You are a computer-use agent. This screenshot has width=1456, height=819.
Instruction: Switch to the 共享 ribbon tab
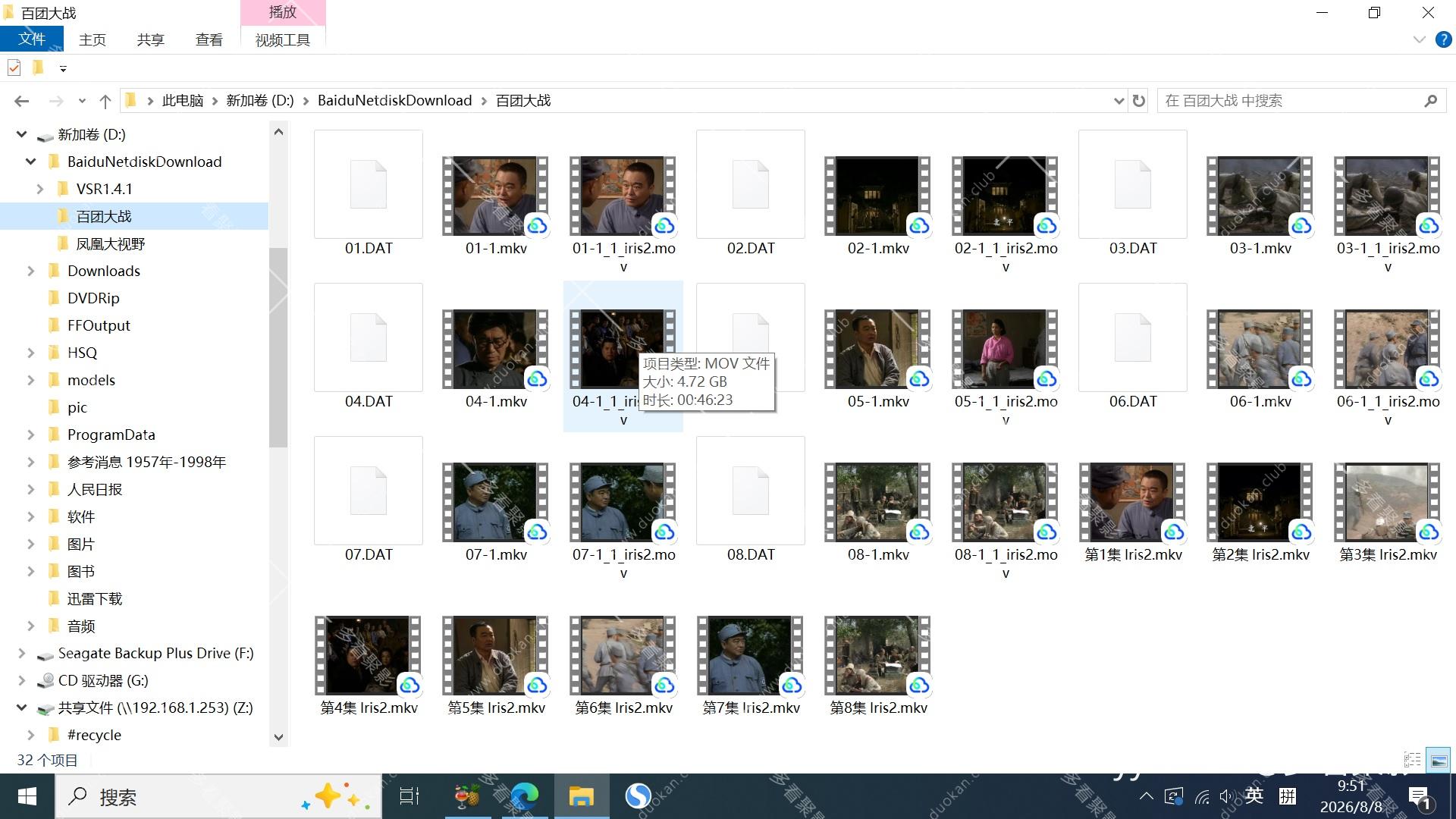tap(150, 39)
